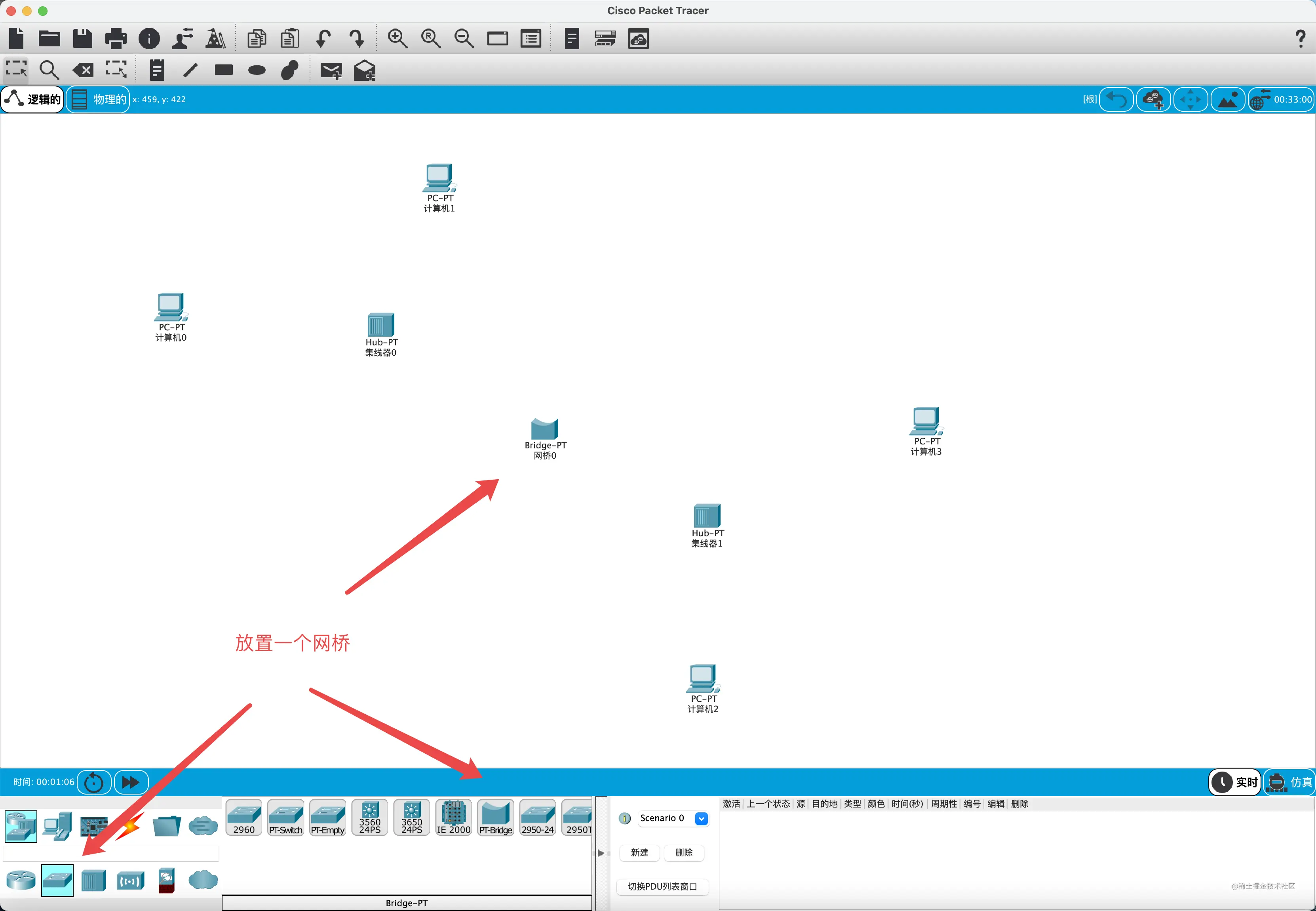Pick the PT-Bridge device model
This screenshot has height=911, width=1316.
pyautogui.click(x=496, y=818)
